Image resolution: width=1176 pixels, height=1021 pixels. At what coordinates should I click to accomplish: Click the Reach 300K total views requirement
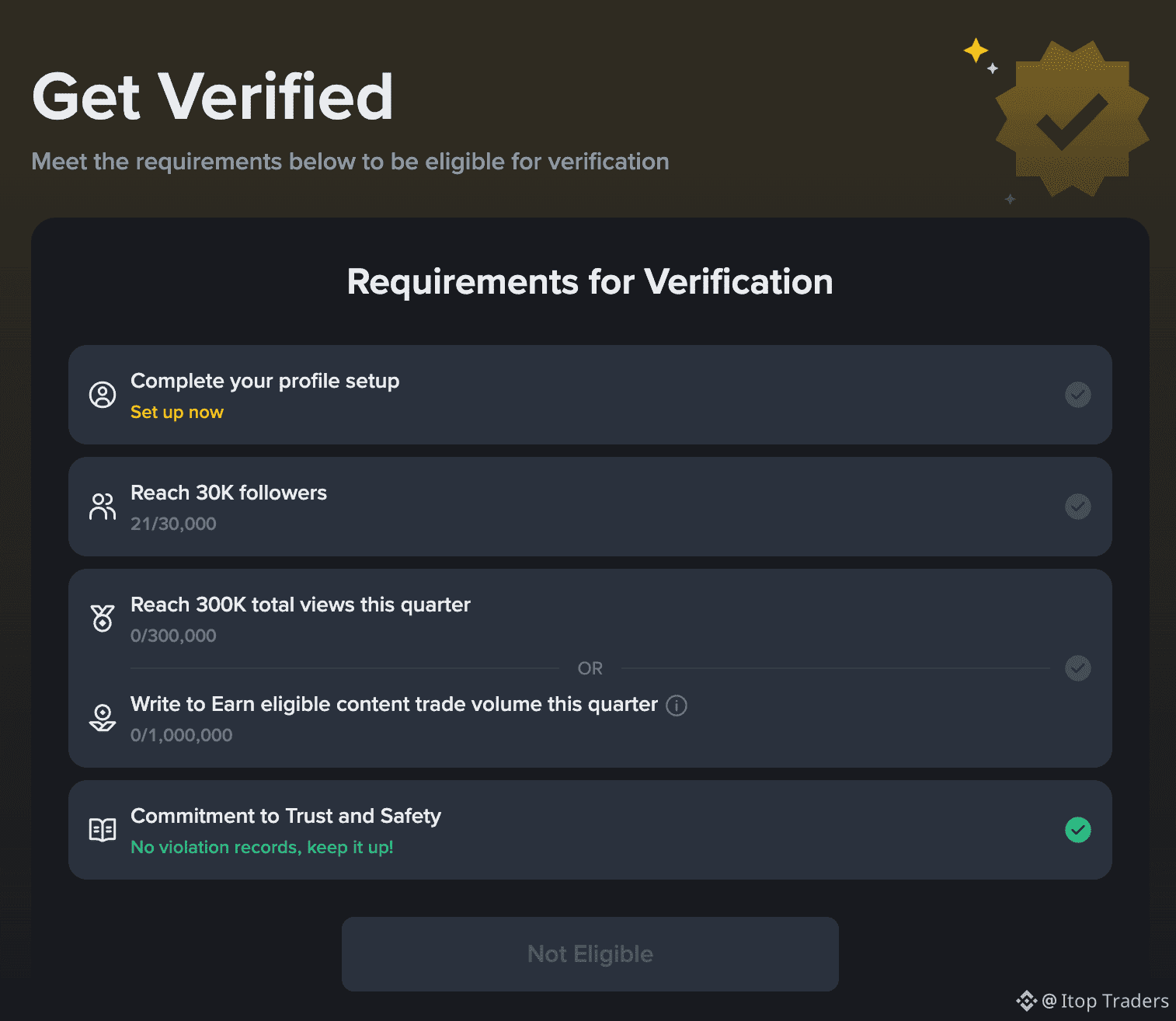point(300,605)
